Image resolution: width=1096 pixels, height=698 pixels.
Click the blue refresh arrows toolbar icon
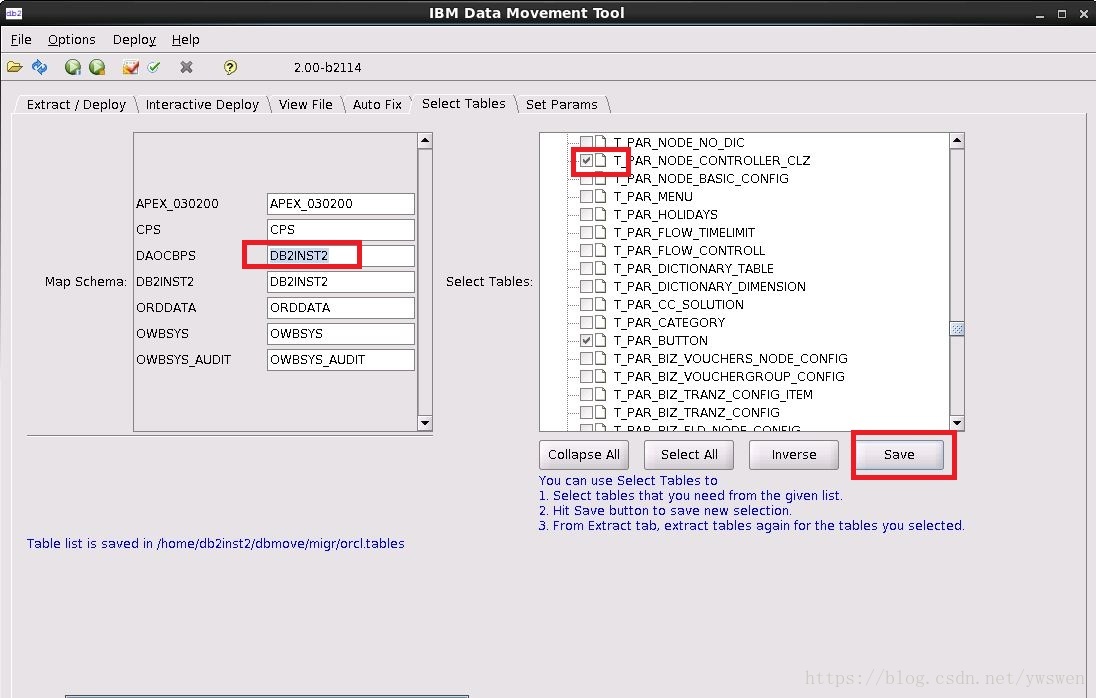(40, 67)
